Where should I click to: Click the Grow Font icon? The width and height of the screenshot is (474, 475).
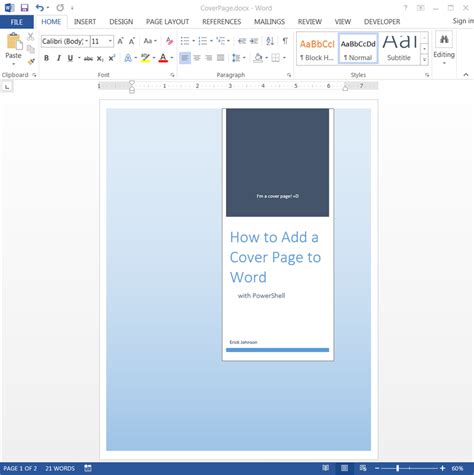[x=120, y=41]
